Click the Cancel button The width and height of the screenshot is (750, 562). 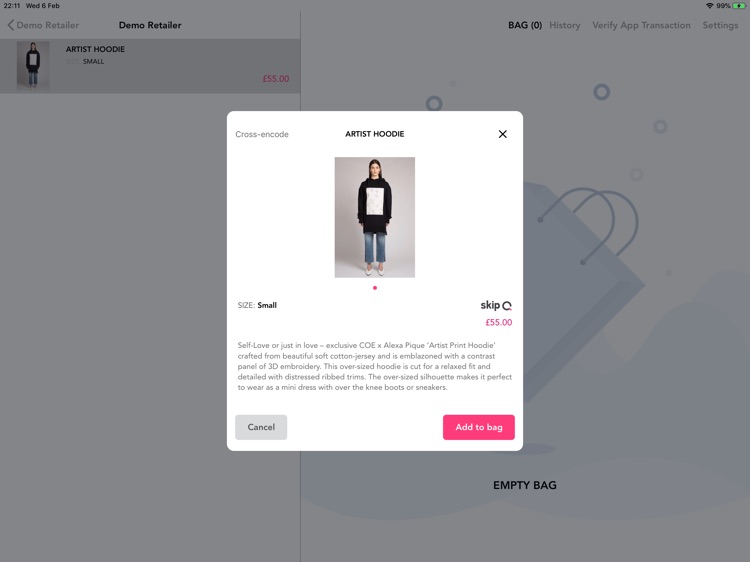pyautogui.click(x=261, y=427)
